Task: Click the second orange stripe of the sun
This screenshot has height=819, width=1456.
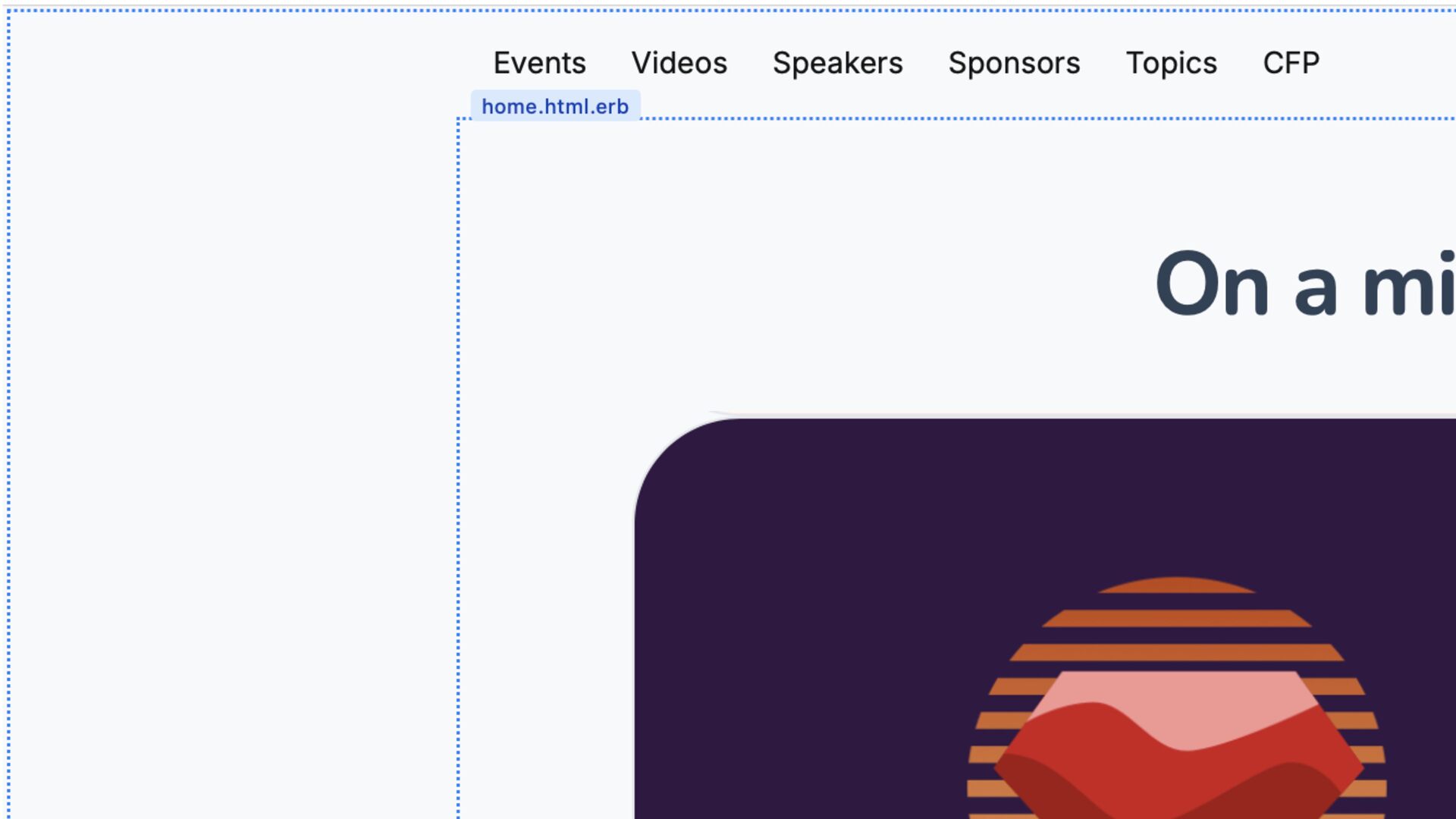Action: (x=1176, y=618)
